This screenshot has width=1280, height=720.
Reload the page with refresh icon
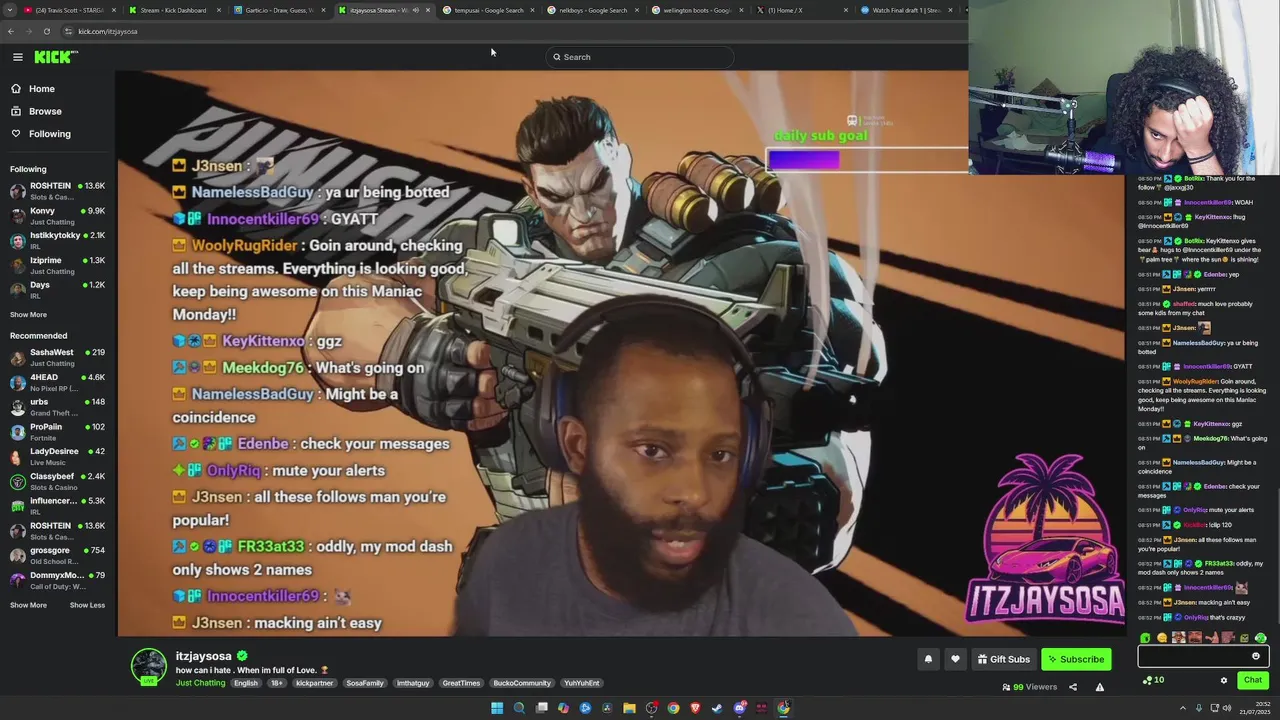[x=46, y=31]
